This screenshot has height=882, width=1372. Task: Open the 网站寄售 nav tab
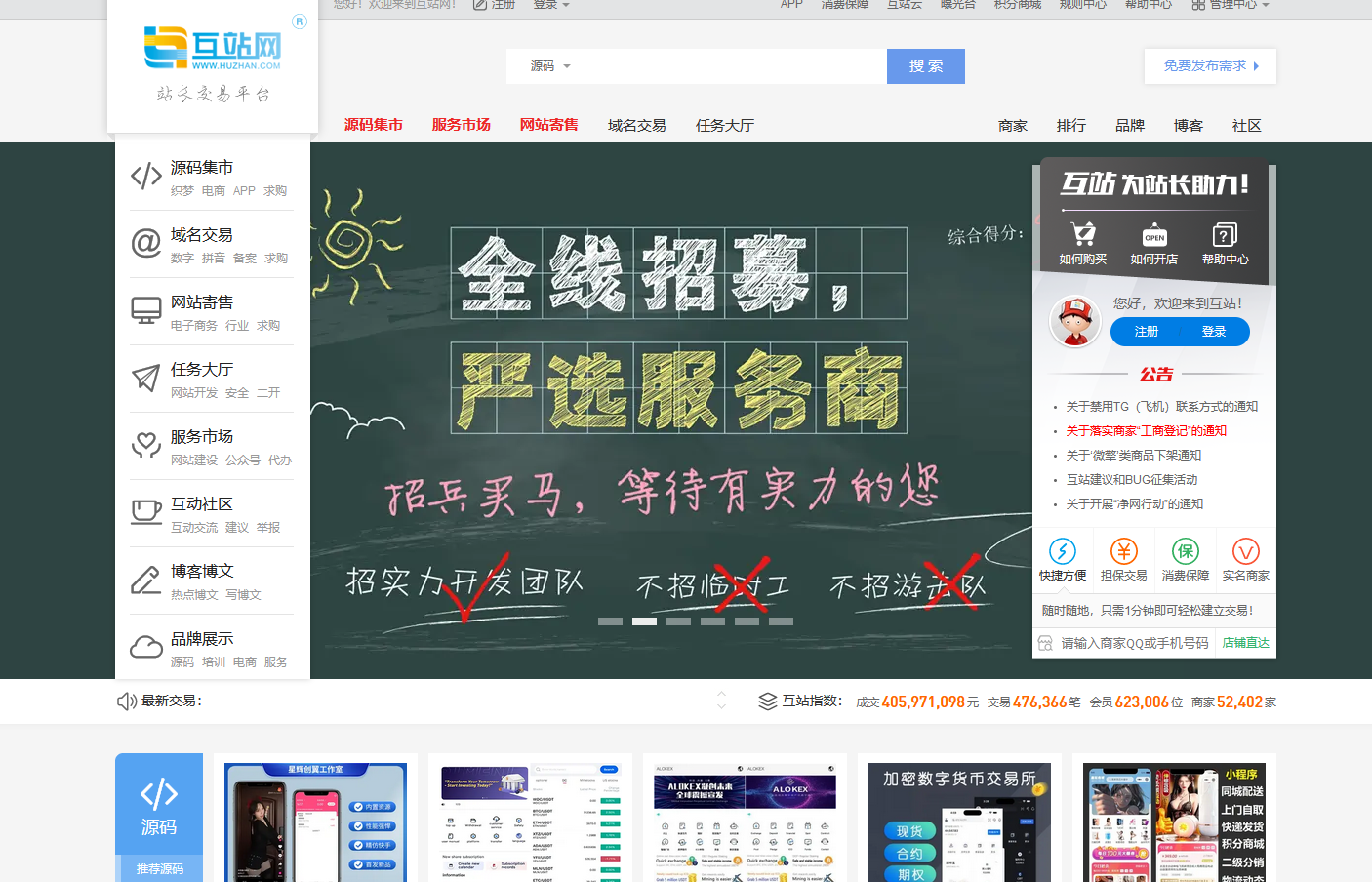(549, 125)
